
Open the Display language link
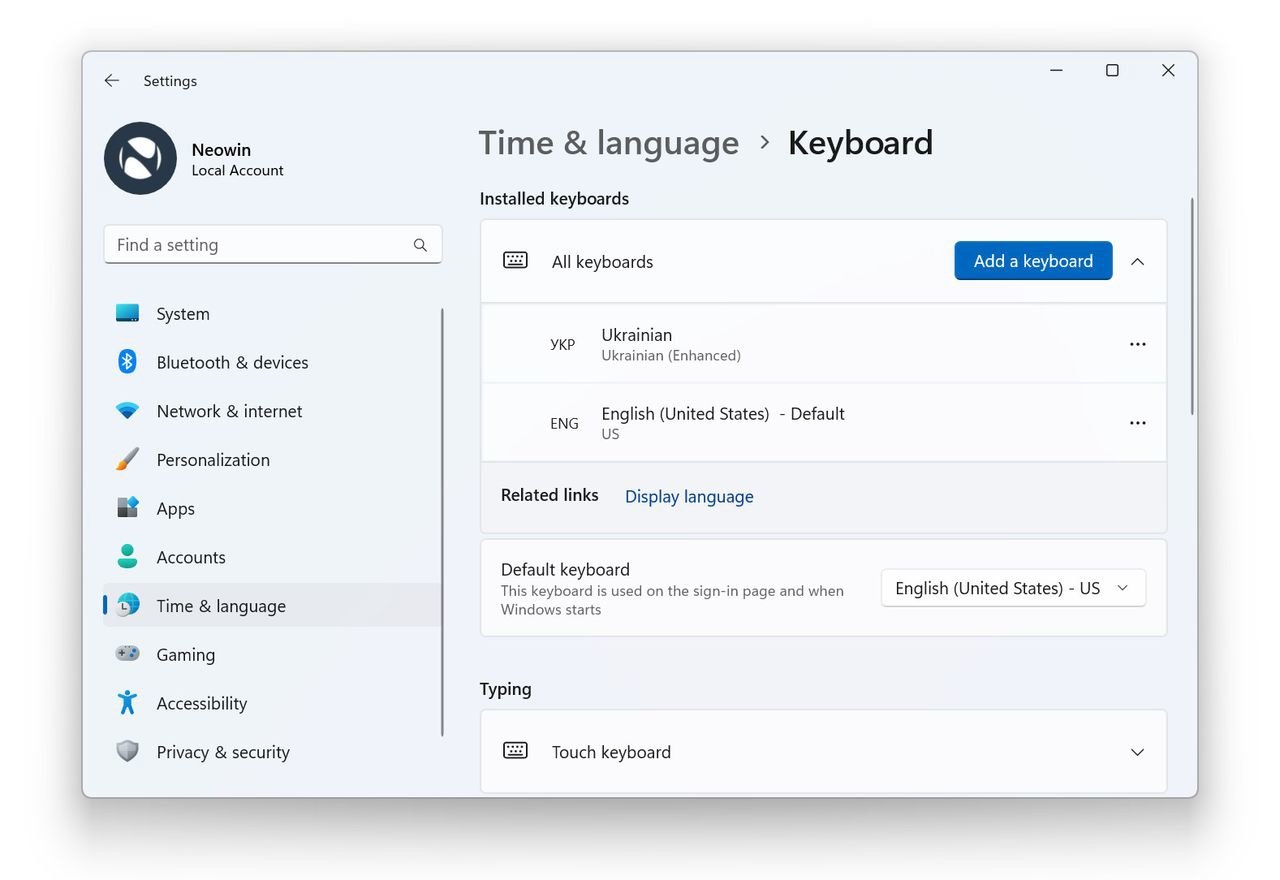click(x=689, y=497)
